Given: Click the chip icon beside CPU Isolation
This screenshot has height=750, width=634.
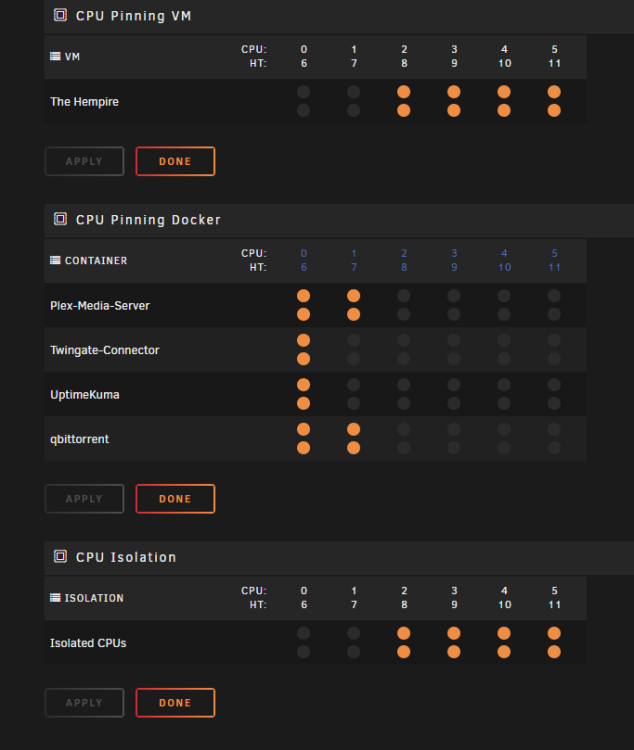Looking at the screenshot, I should coord(60,557).
